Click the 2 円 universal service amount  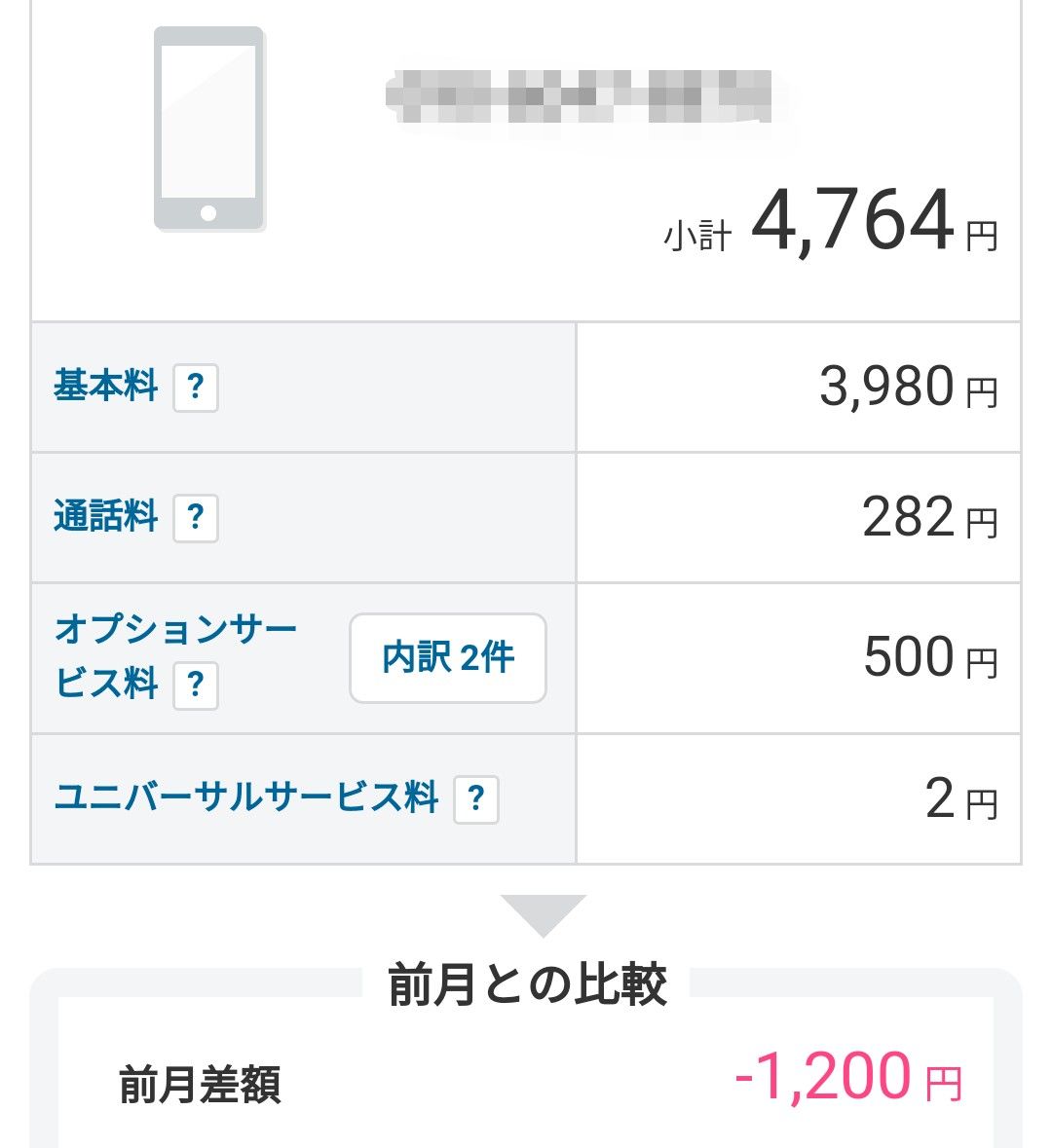click(x=961, y=798)
